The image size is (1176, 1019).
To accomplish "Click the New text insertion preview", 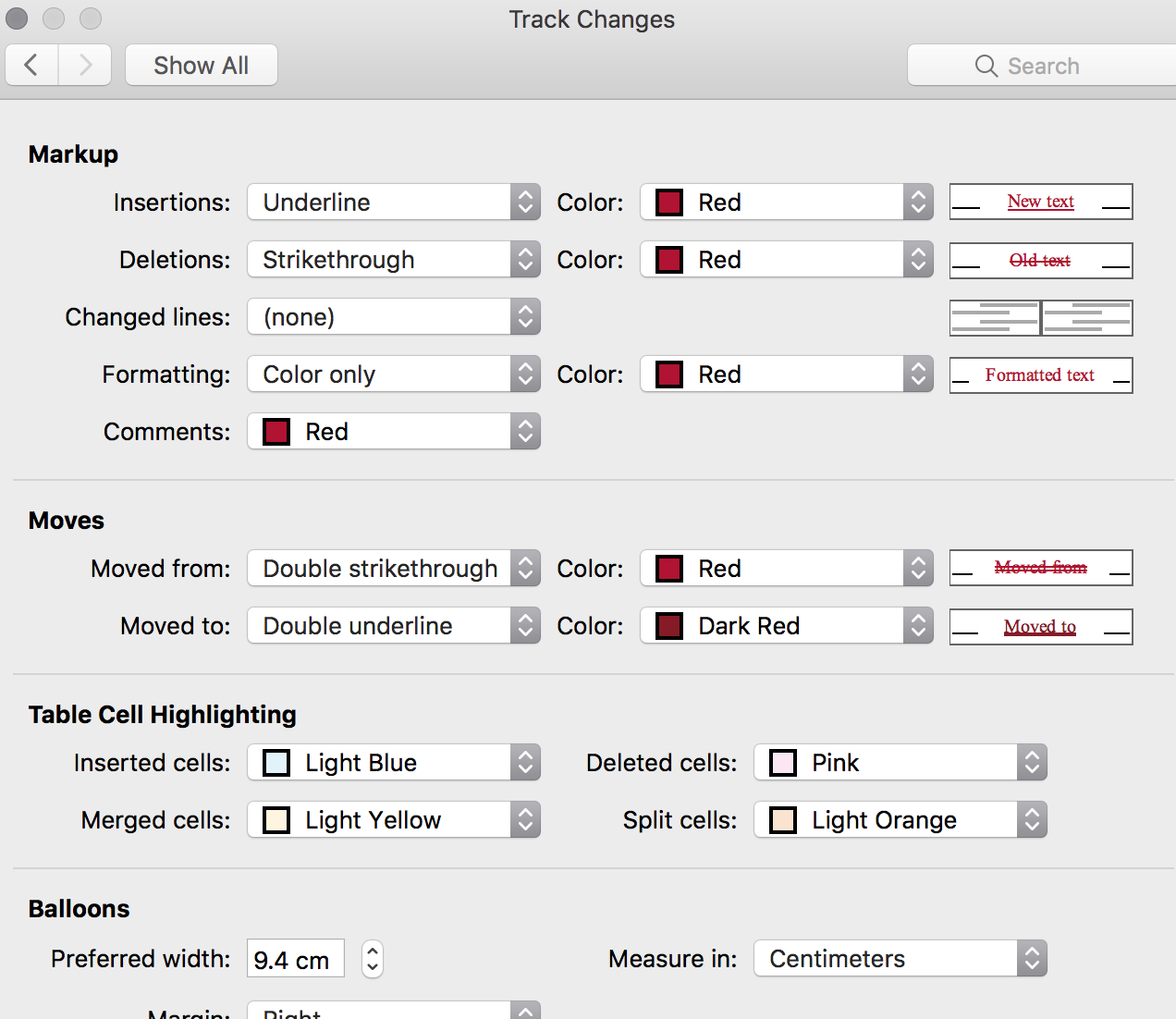I will 1040,202.
